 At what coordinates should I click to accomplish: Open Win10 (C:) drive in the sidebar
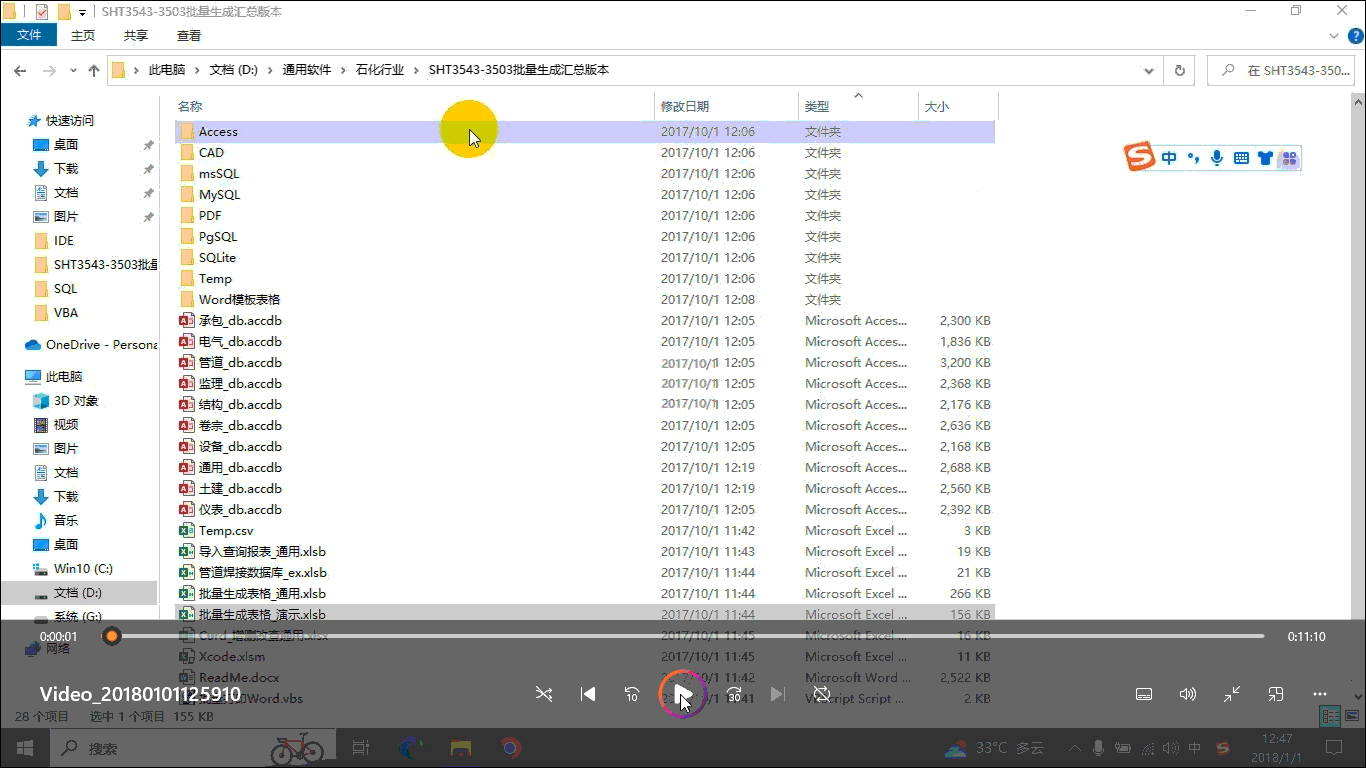pyautogui.click(x=83, y=569)
